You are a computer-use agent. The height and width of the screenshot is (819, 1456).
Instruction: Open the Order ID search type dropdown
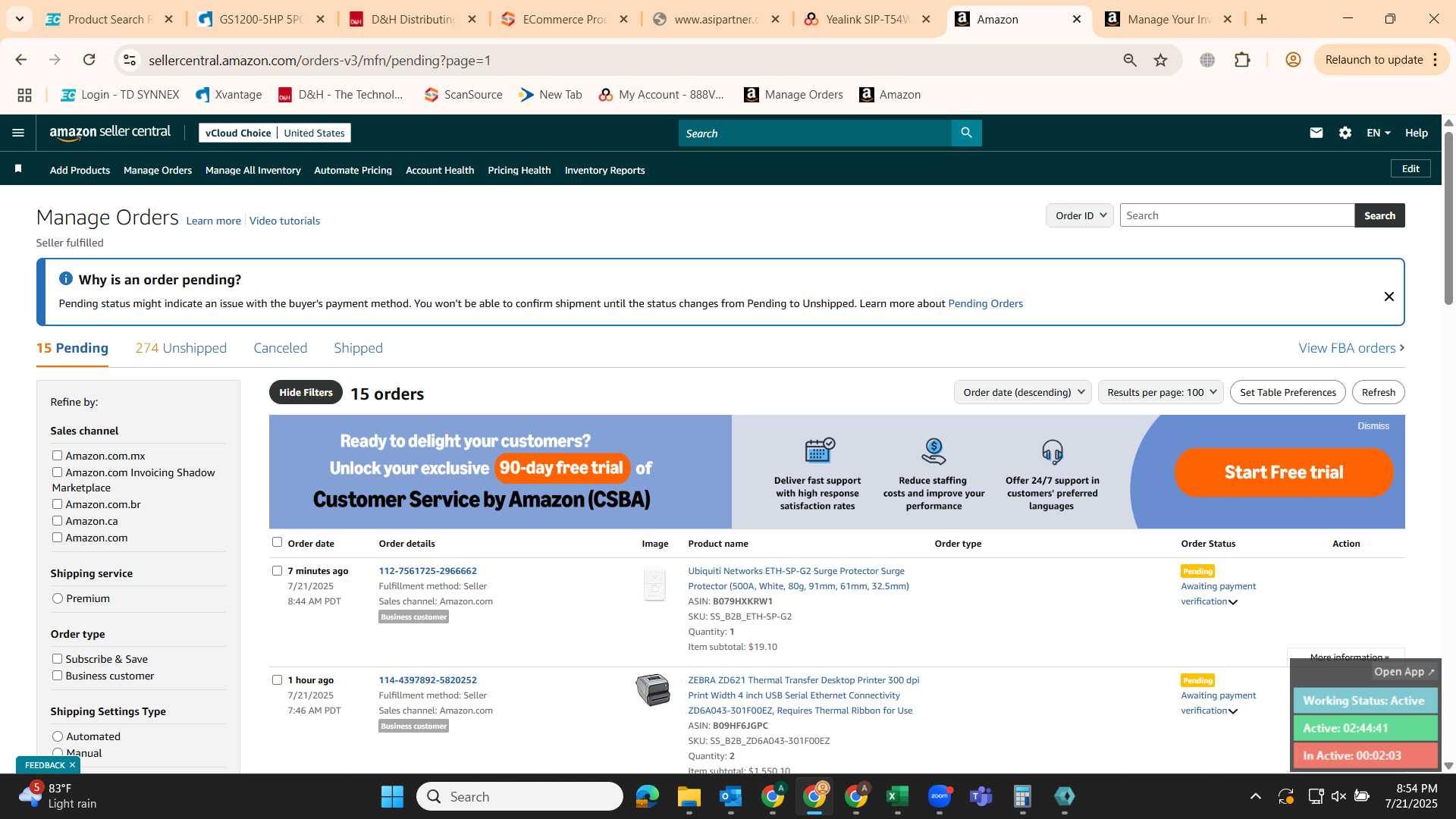point(1080,215)
